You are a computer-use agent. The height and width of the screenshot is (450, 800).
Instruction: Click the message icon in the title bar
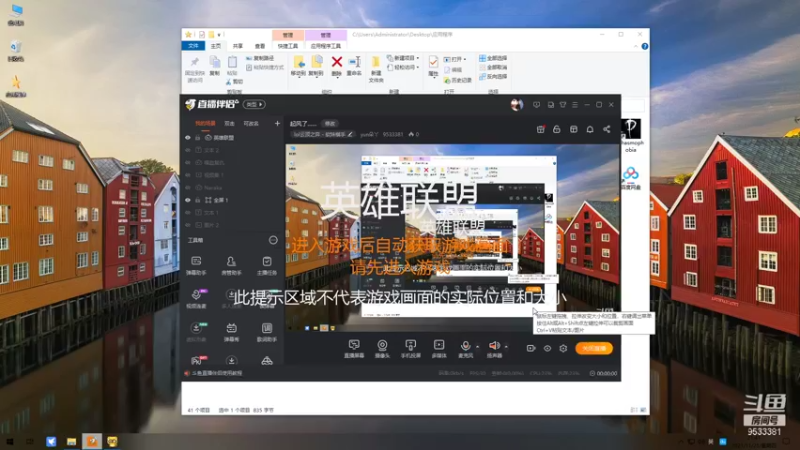coord(536,105)
